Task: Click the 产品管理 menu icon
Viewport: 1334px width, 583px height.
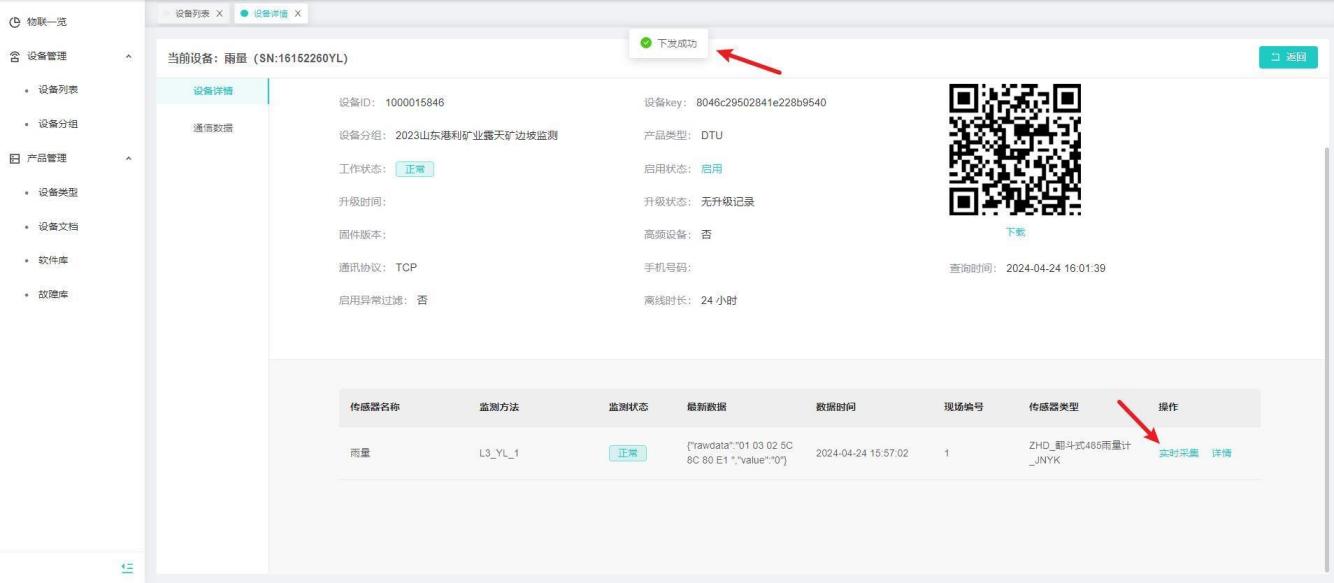Action: click(x=15, y=158)
